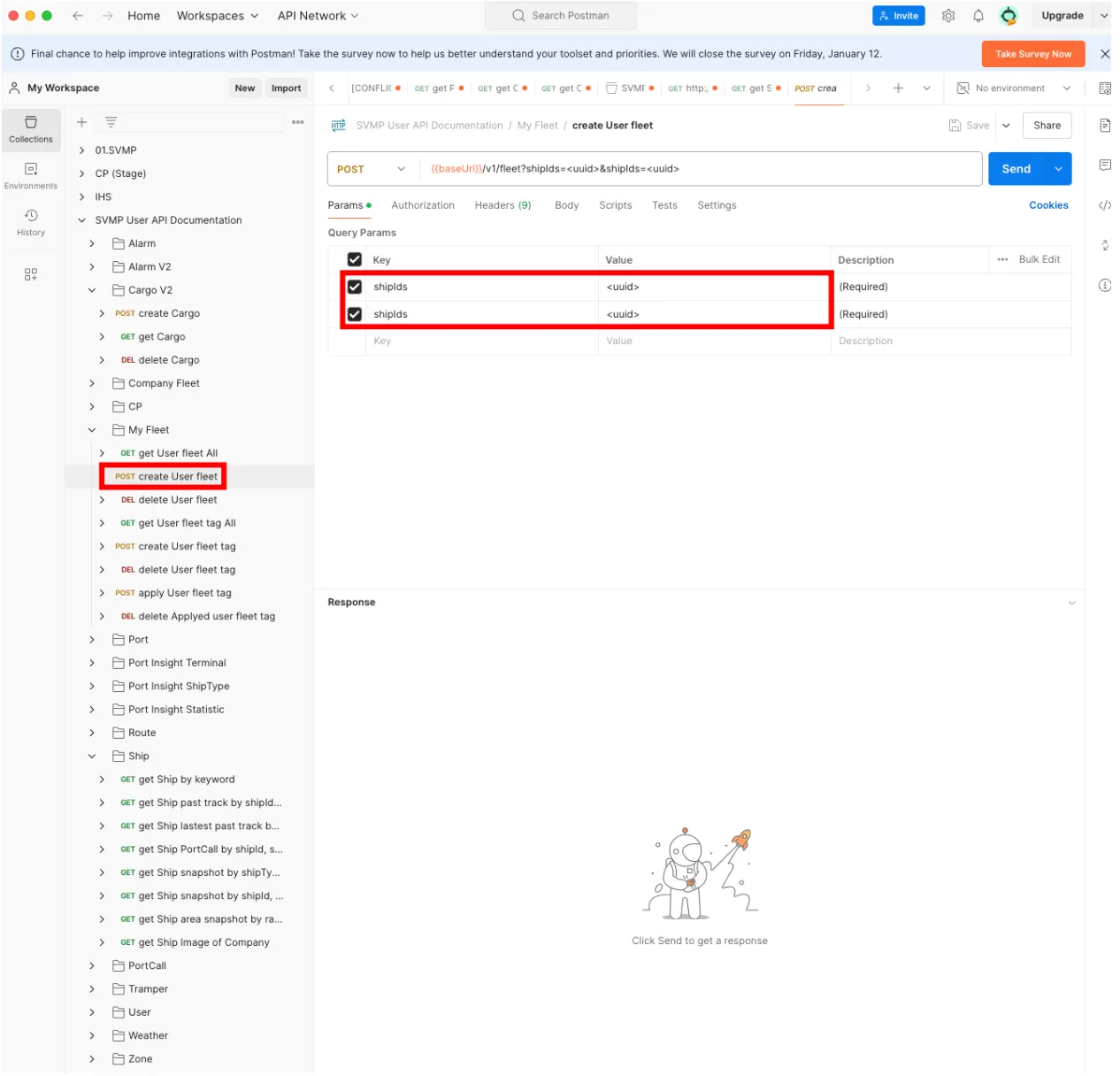The height and width of the screenshot is (1076, 1120).
Task: Collapse the Cargo V2 folder
Action: click(92, 290)
